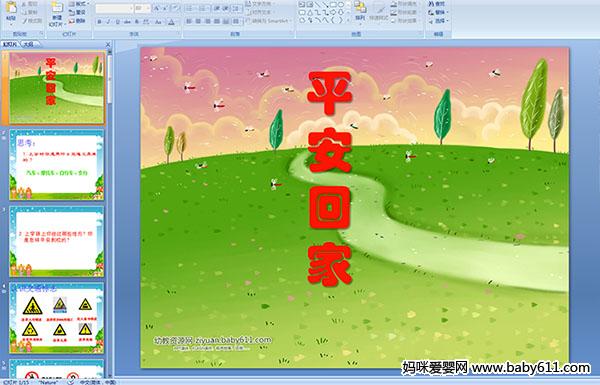
Task: Toggle Bold formatting button
Action: coord(99,22)
